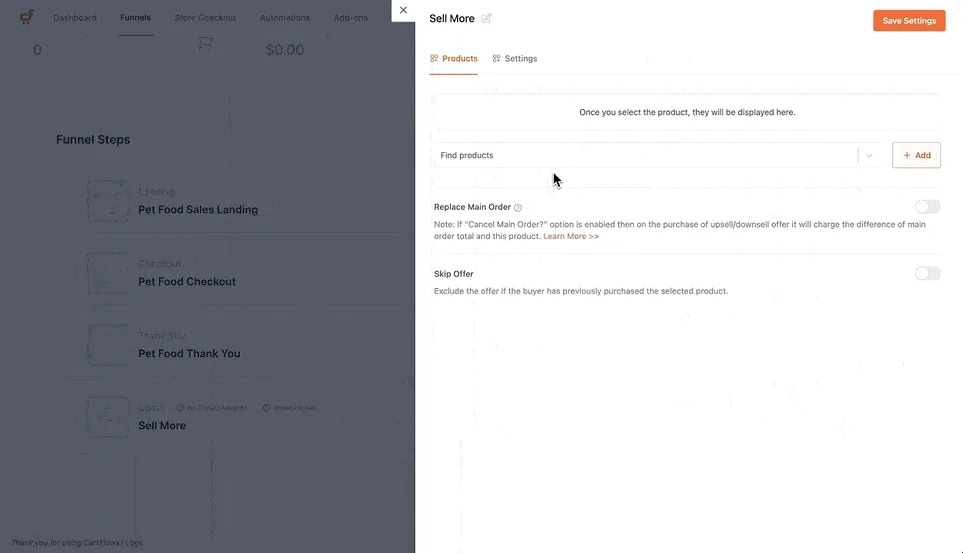
Task: Click the Pet Food Checkout thumbnail
Action: tap(108, 273)
